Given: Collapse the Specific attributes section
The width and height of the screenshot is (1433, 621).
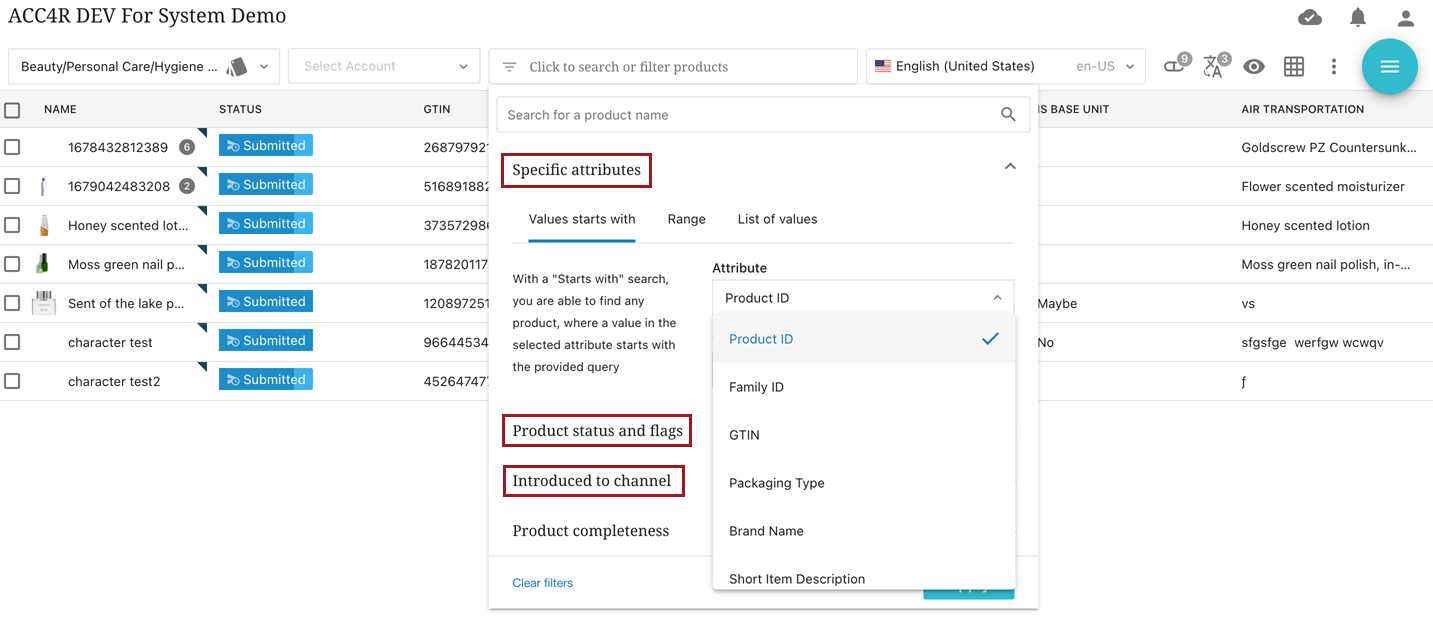Looking at the screenshot, I should 1010,166.
